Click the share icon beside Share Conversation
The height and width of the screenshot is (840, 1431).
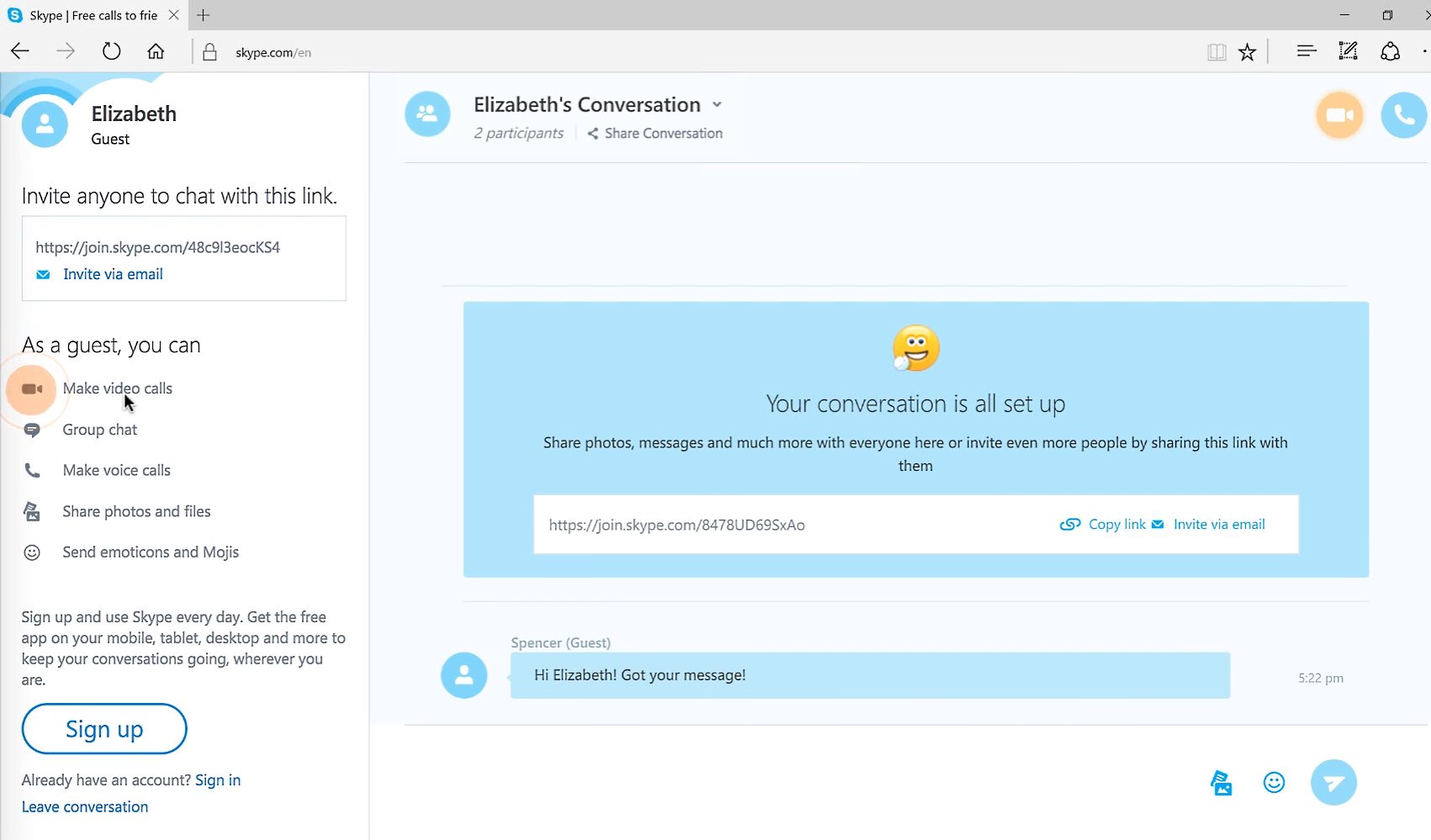593,134
